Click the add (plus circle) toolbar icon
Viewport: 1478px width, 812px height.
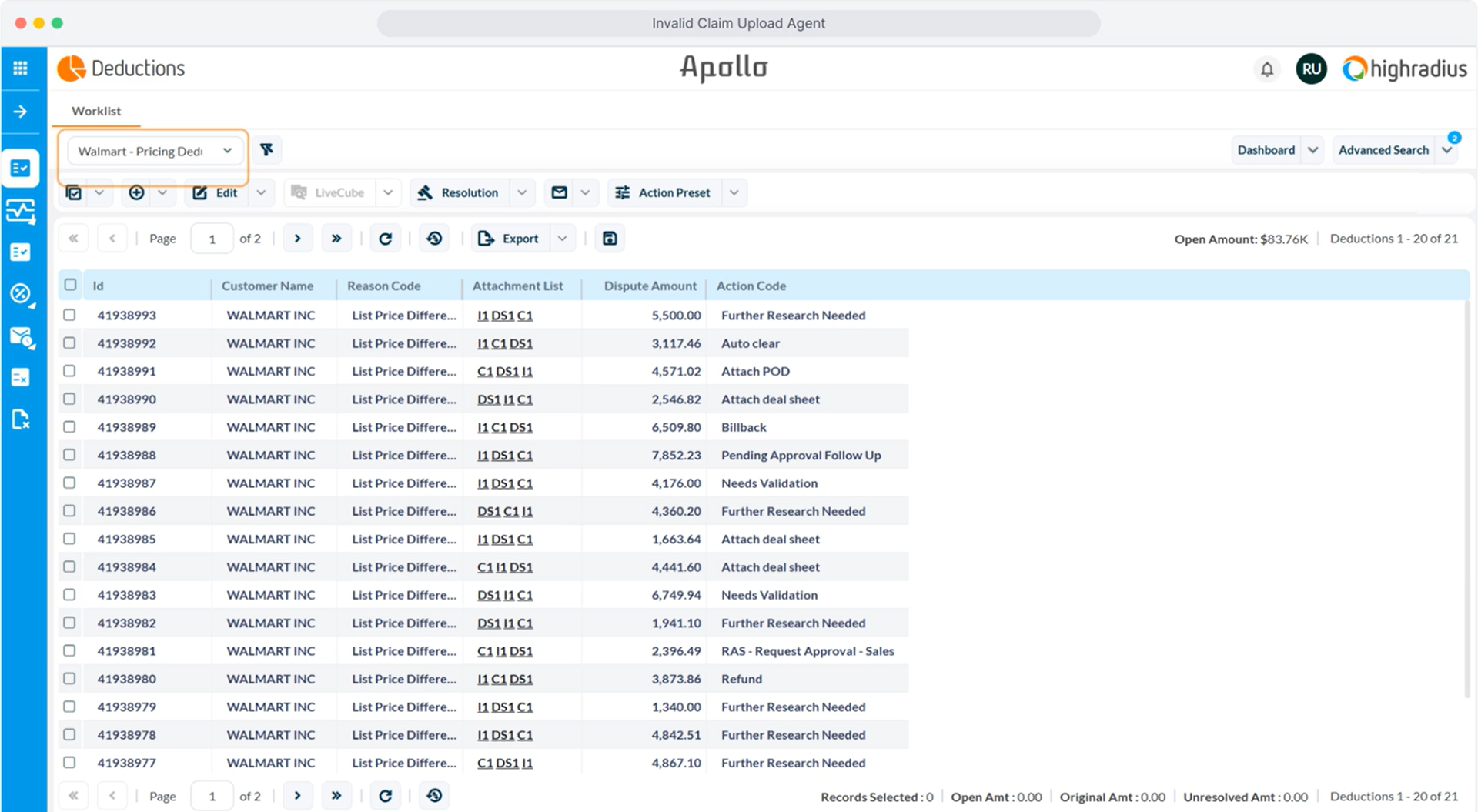tap(136, 192)
